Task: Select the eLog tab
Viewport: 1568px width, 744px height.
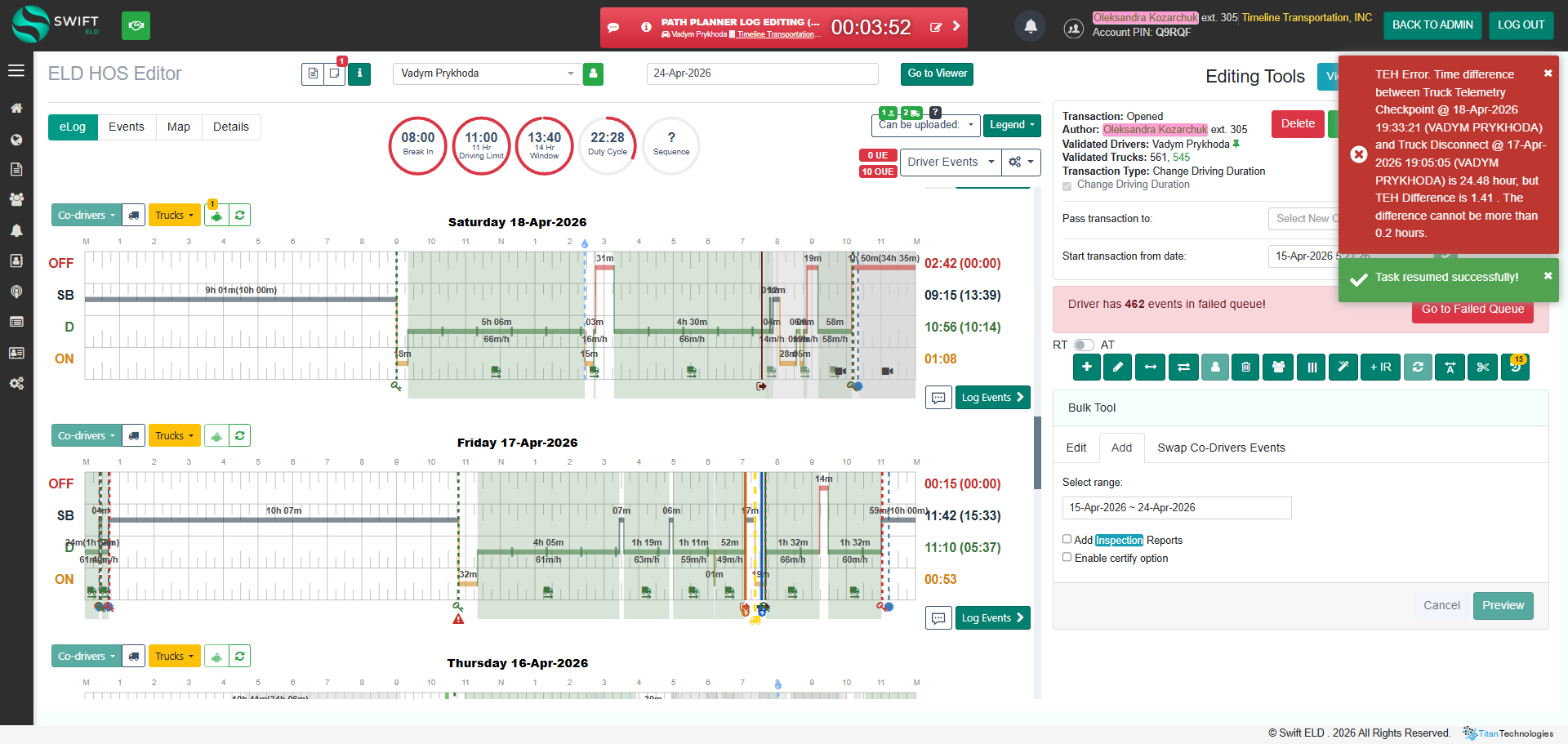Action: point(73,127)
